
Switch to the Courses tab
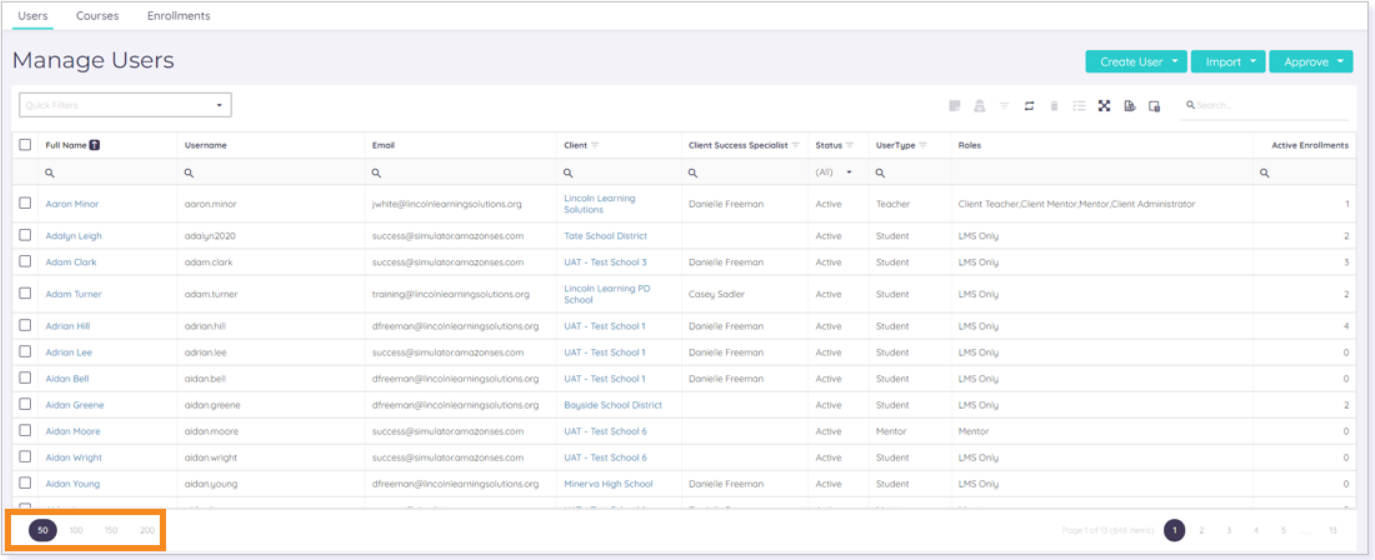97,16
